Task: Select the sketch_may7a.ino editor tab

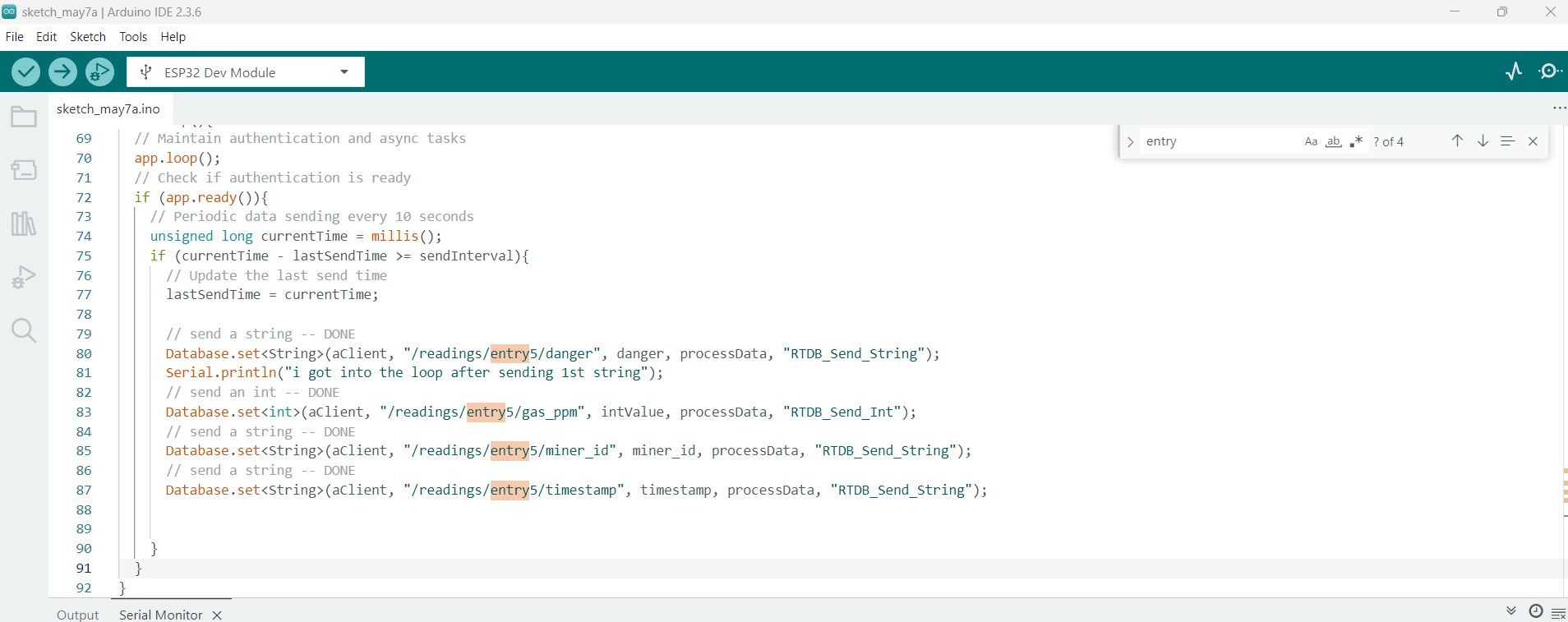Action: pos(108,108)
